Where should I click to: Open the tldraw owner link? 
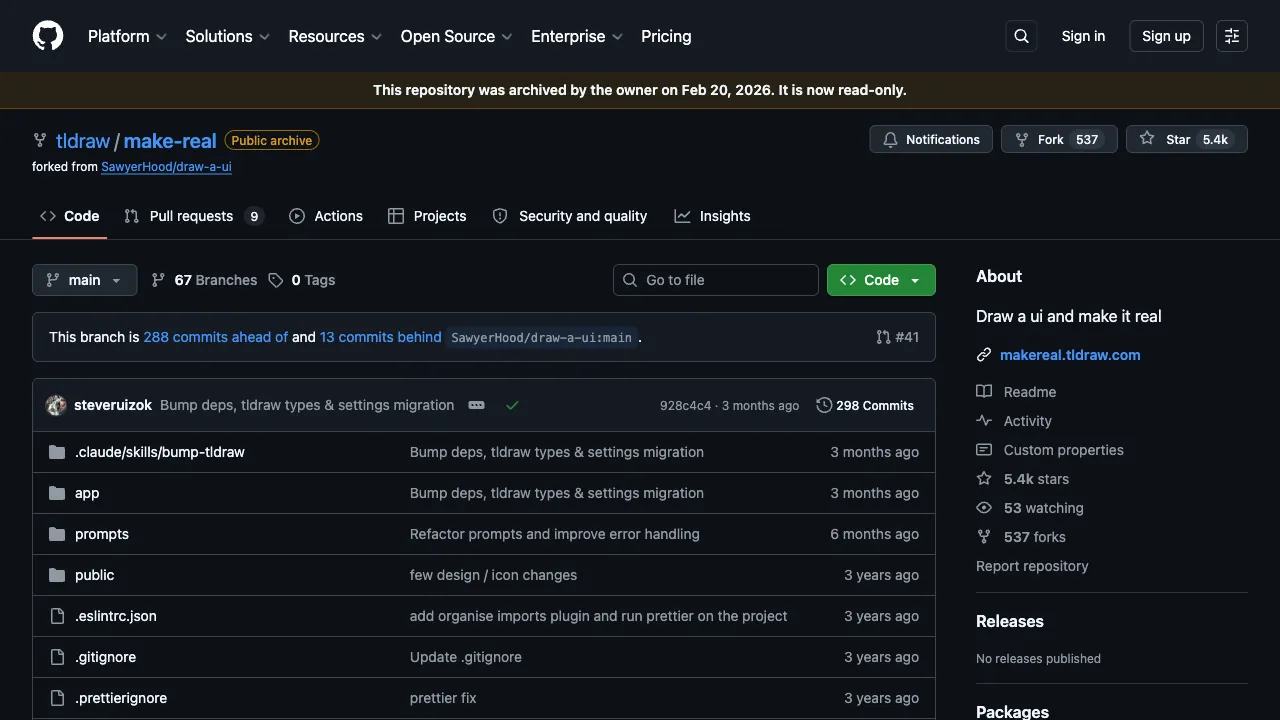coord(83,140)
